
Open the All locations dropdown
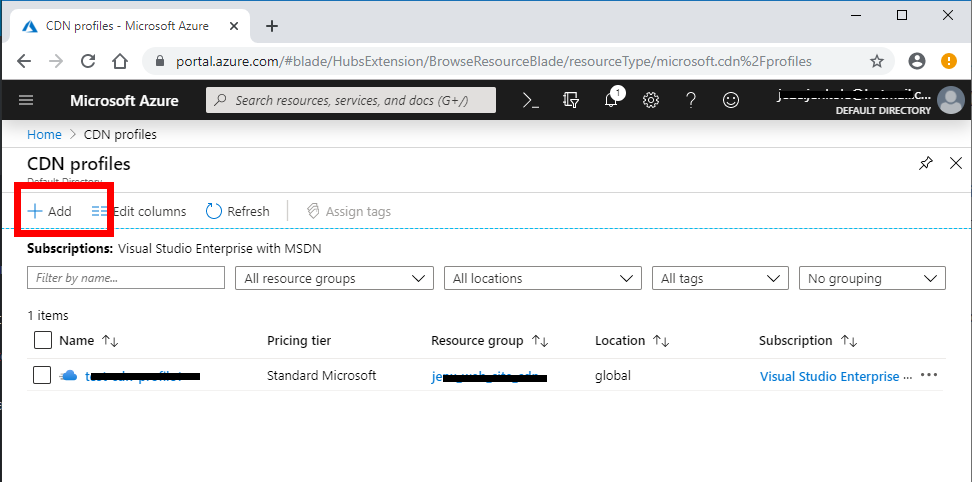542,278
